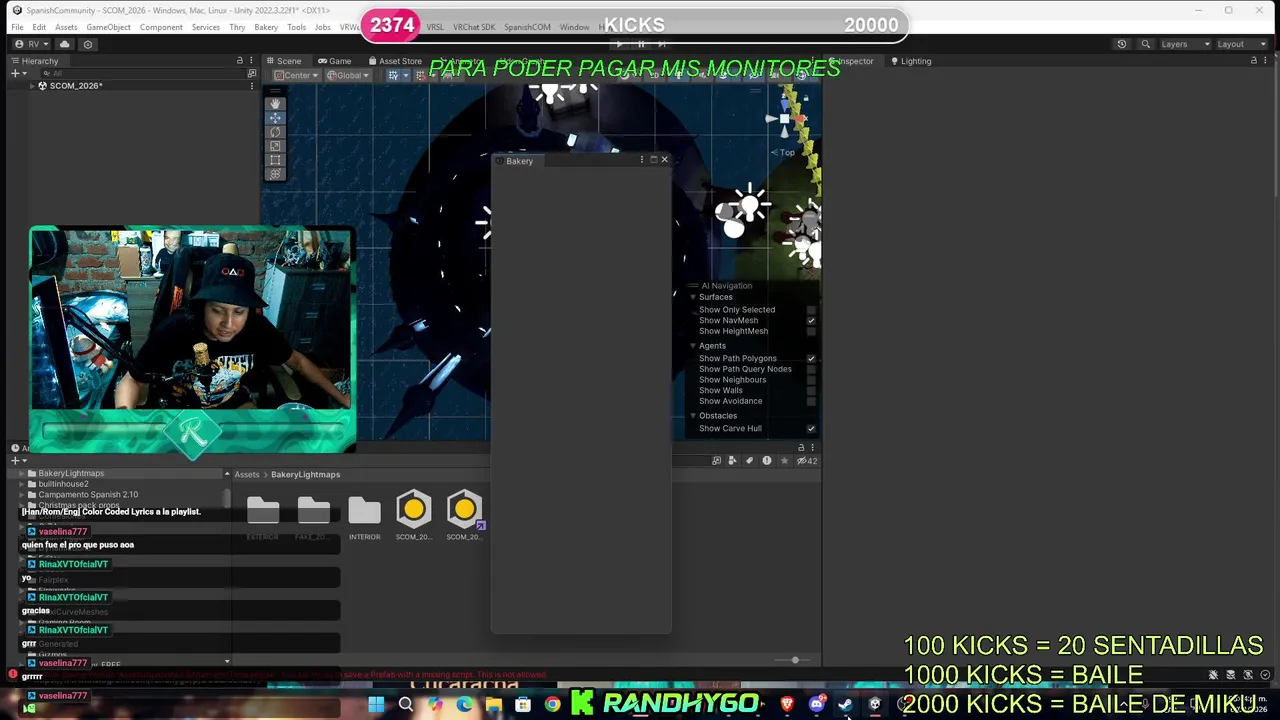This screenshot has height=720, width=1280.
Task: Toggle Show Avoidance checkbox
Action: click(811, 401)
